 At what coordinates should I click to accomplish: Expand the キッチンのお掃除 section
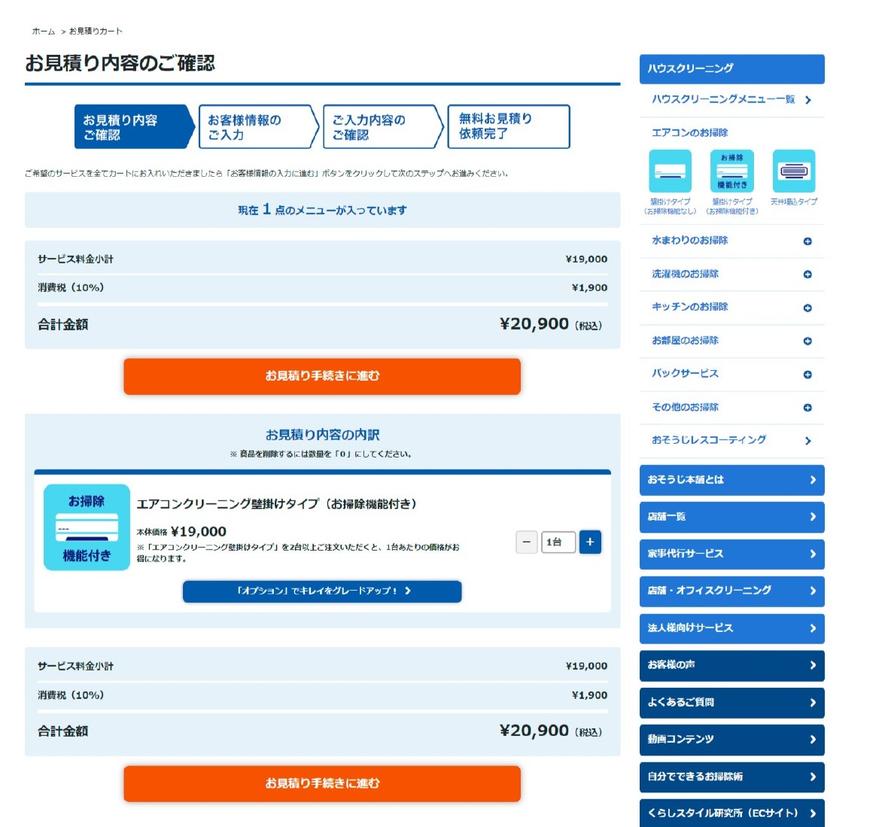pos(808,307)
